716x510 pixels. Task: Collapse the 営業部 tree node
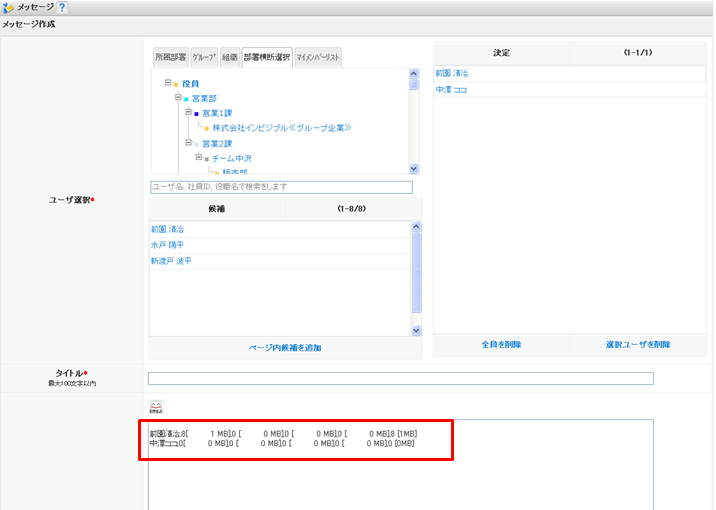176,99
